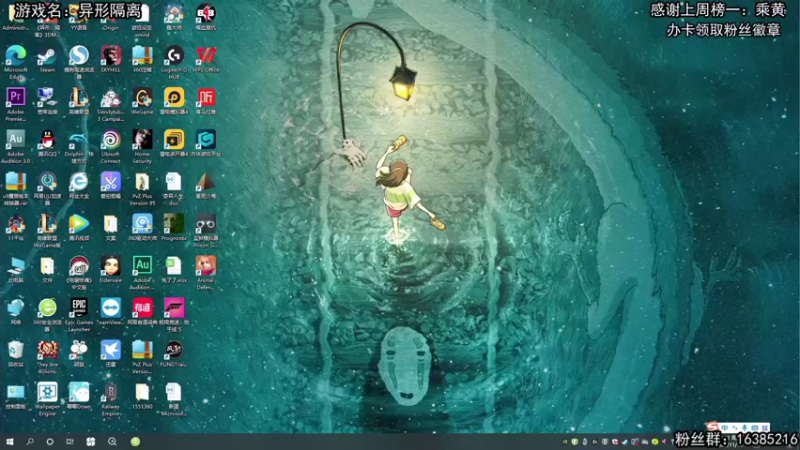Open Cortana circle on taskbar
800x450 pixels.
tap(49, 442)
